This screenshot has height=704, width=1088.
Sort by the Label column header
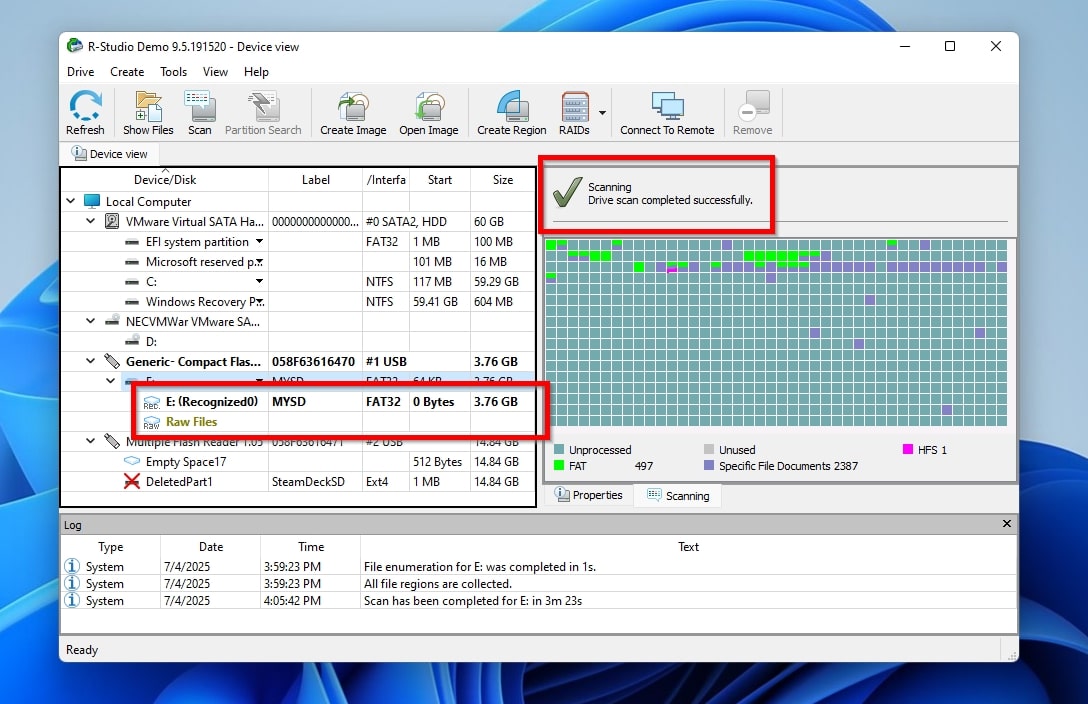click(316, 180)
